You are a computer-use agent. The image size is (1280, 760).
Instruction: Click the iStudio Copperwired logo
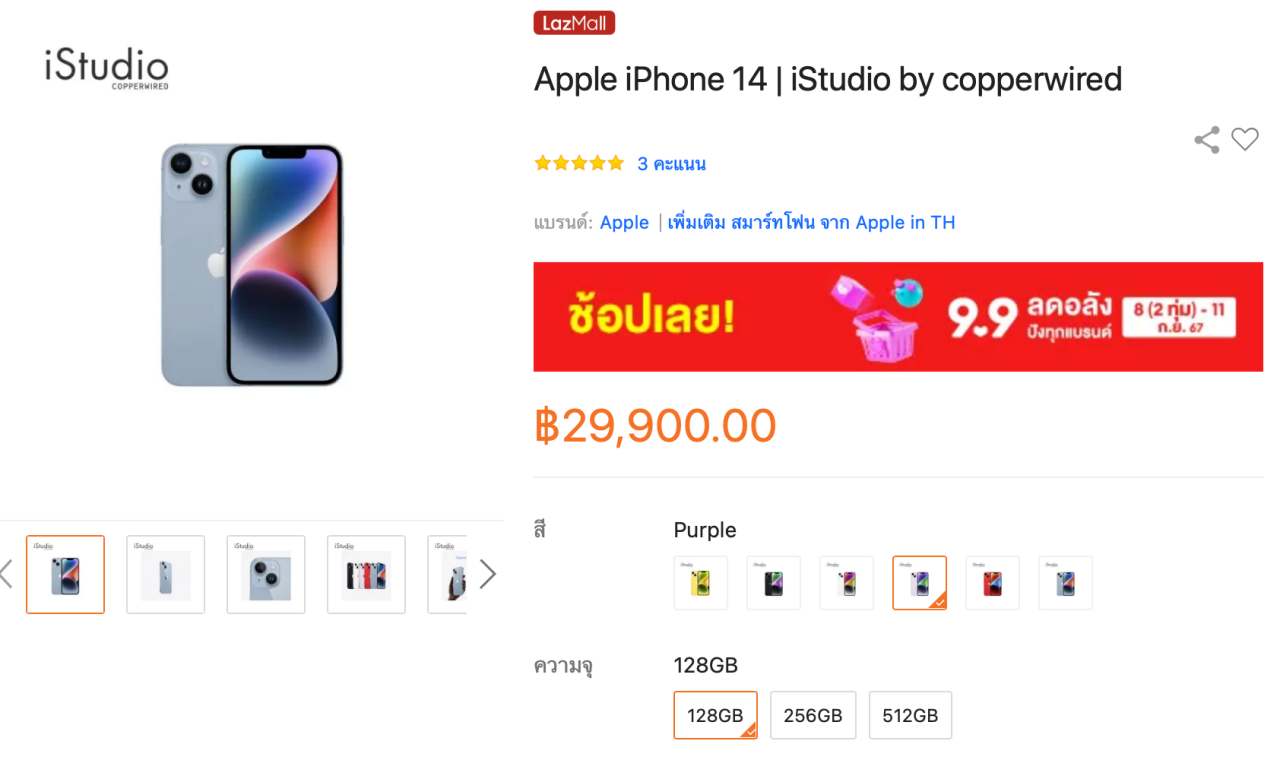(x=107, y=68)
